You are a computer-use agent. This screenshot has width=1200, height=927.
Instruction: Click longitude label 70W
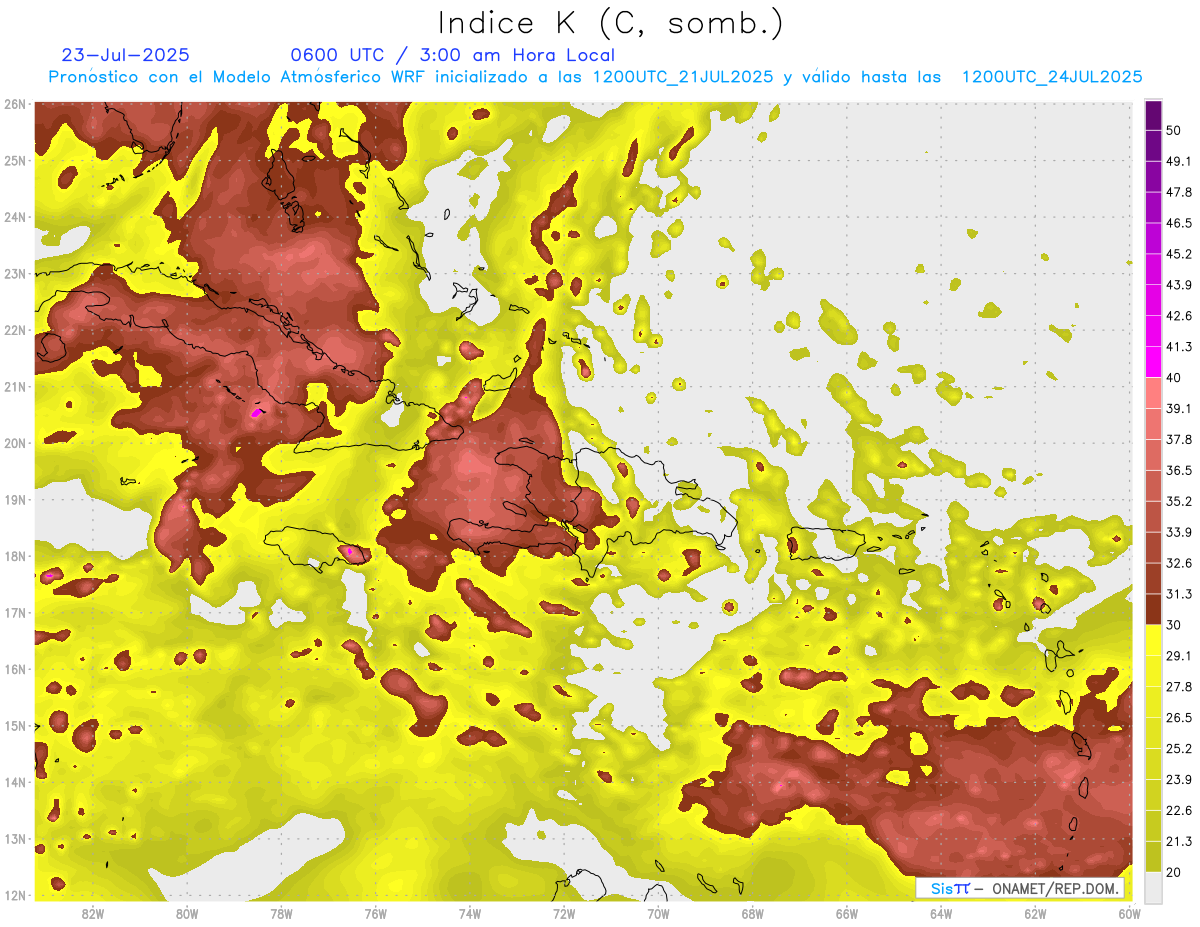click(658, 913)
